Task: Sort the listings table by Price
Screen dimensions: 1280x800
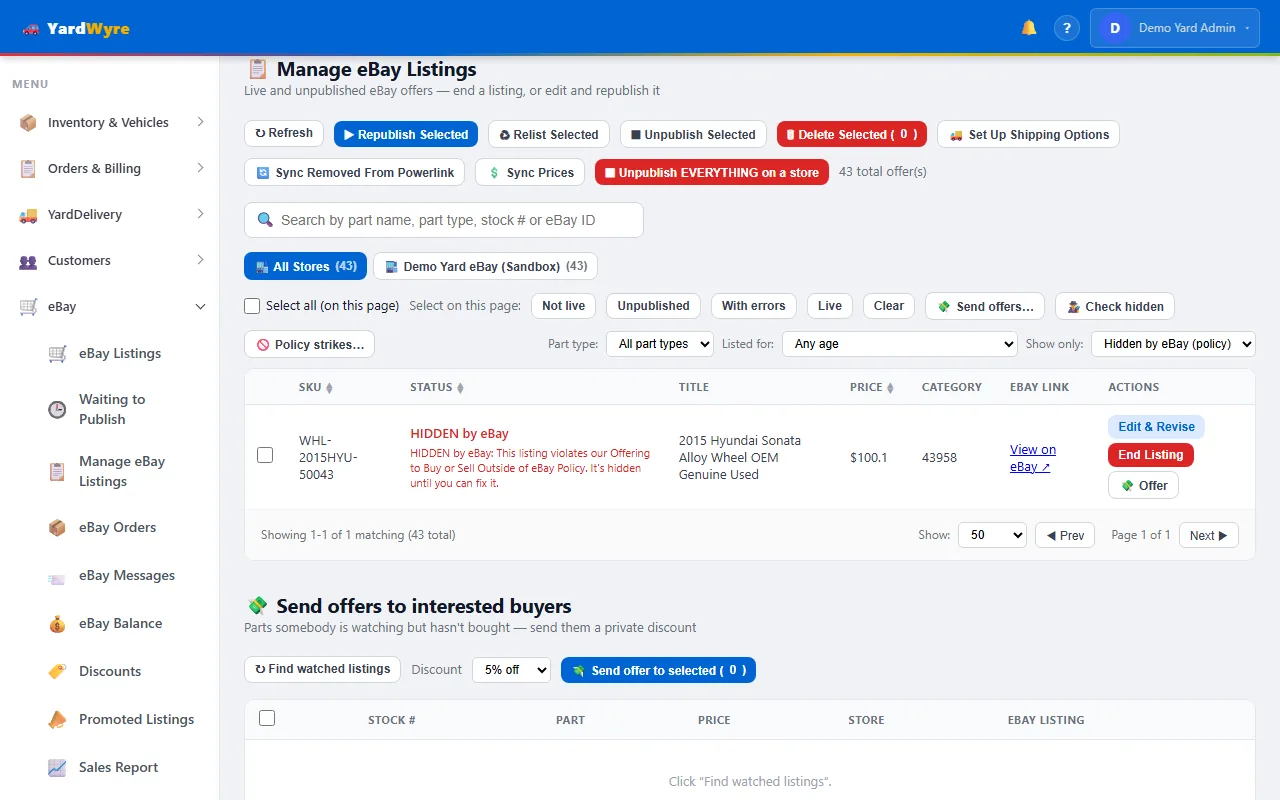Action: 872,387
